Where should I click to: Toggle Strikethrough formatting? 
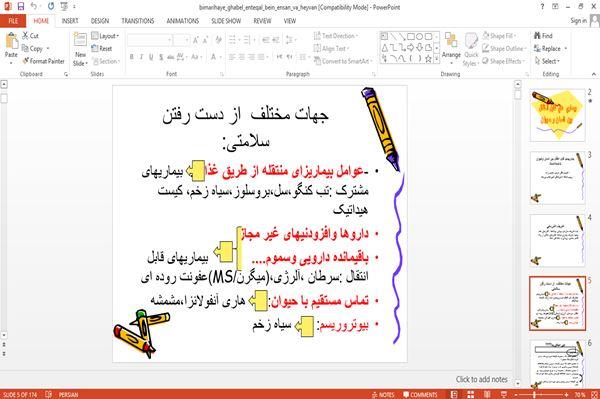pyautogui.click(x=171, y=57)
